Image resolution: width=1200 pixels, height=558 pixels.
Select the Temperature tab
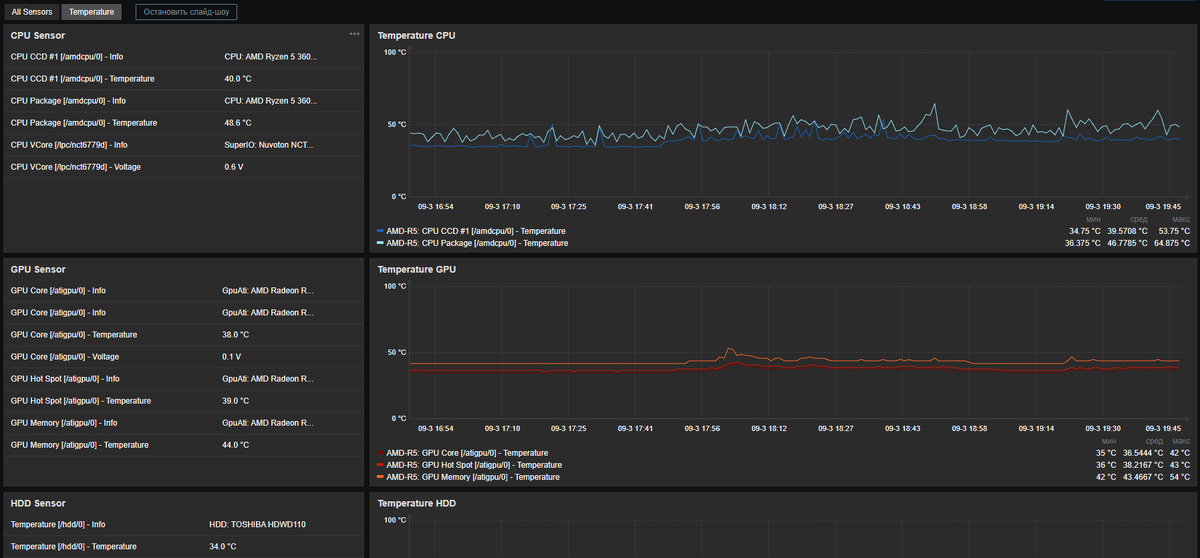pyautogui.click(x=91, y=13)
